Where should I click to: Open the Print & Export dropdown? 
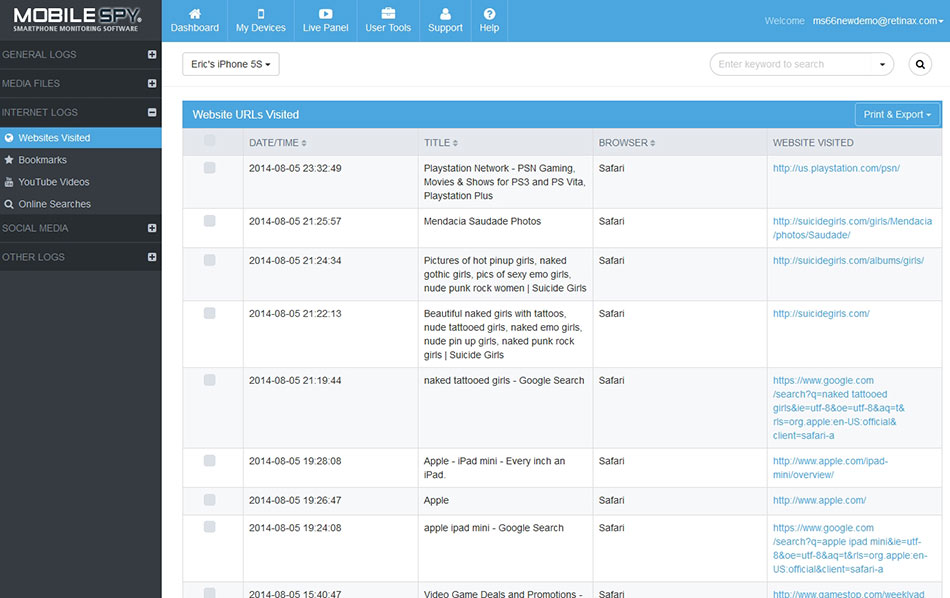pos(897,114)
